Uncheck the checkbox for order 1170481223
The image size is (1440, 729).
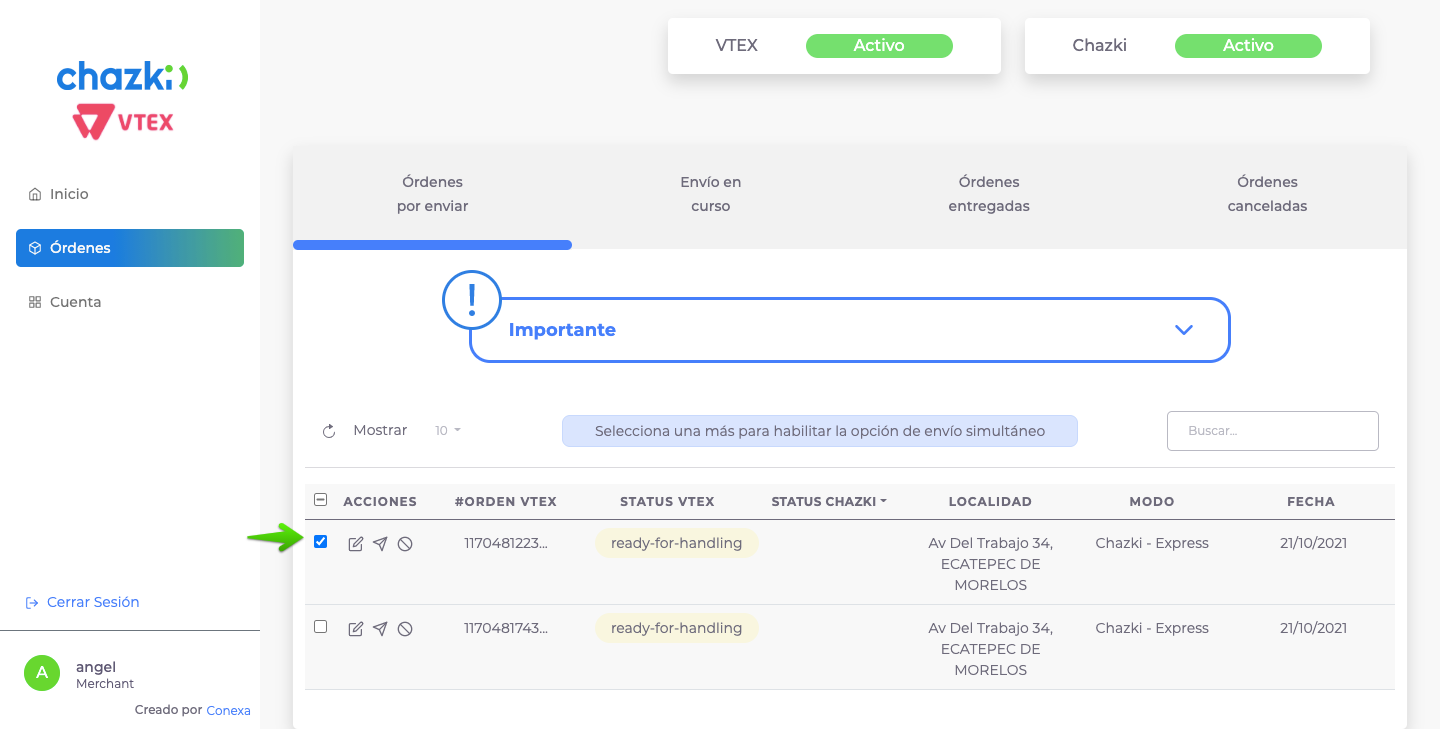[x=320, y=542]
